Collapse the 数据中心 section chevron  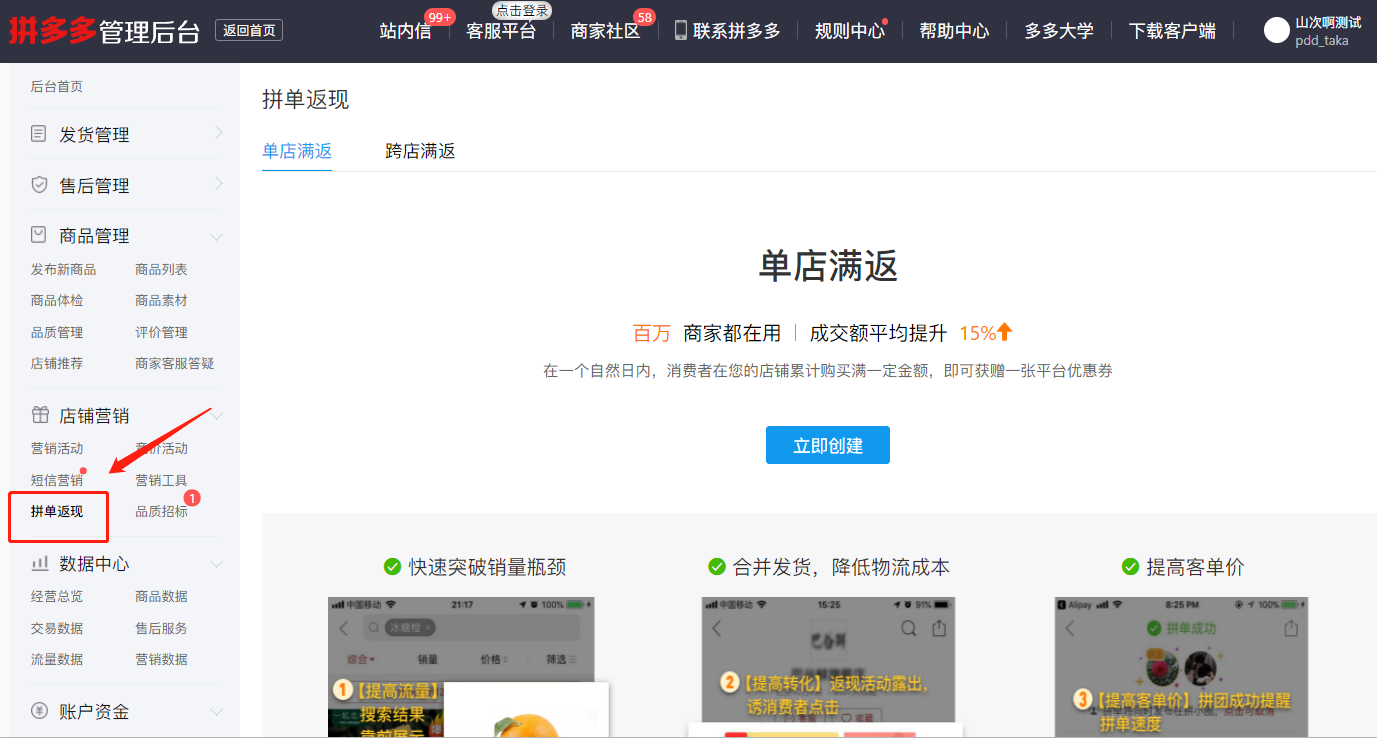pyautogui.click(x=217, y=565)
